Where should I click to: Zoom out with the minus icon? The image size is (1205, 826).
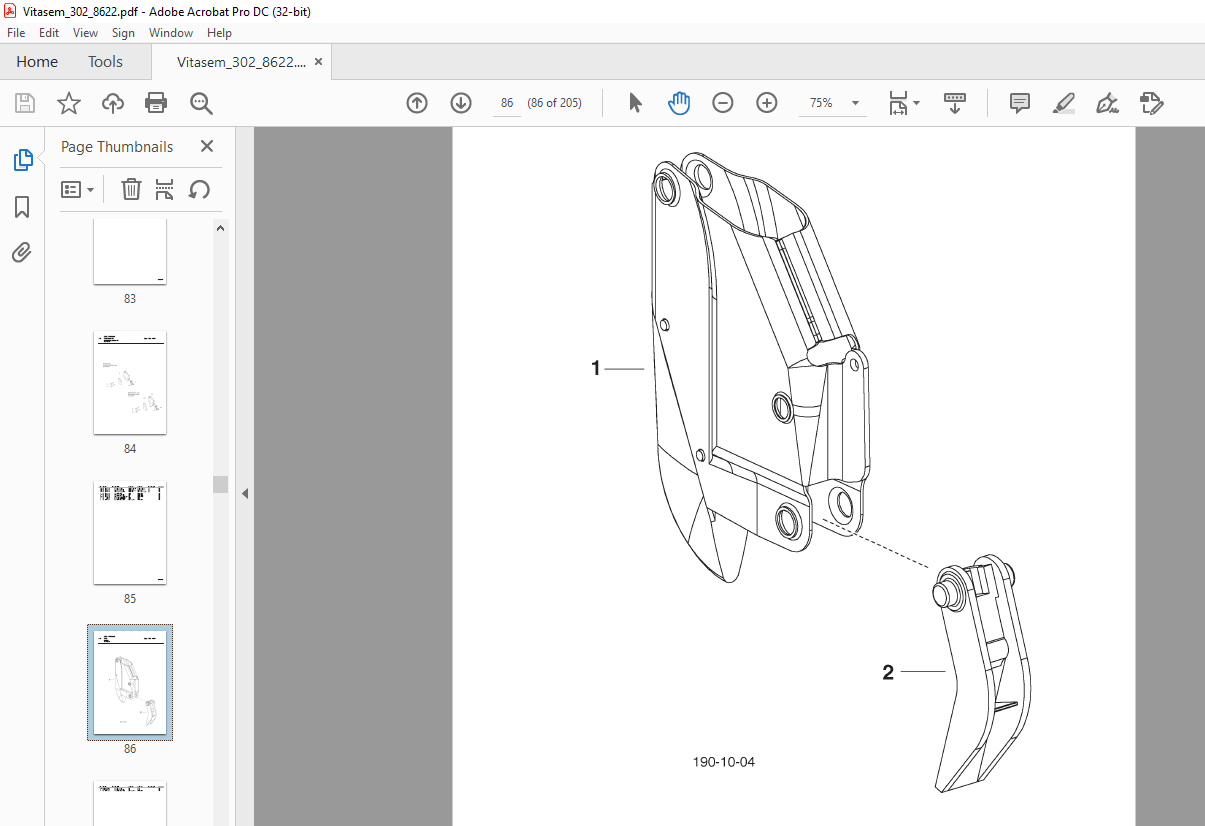pos(723,103)
